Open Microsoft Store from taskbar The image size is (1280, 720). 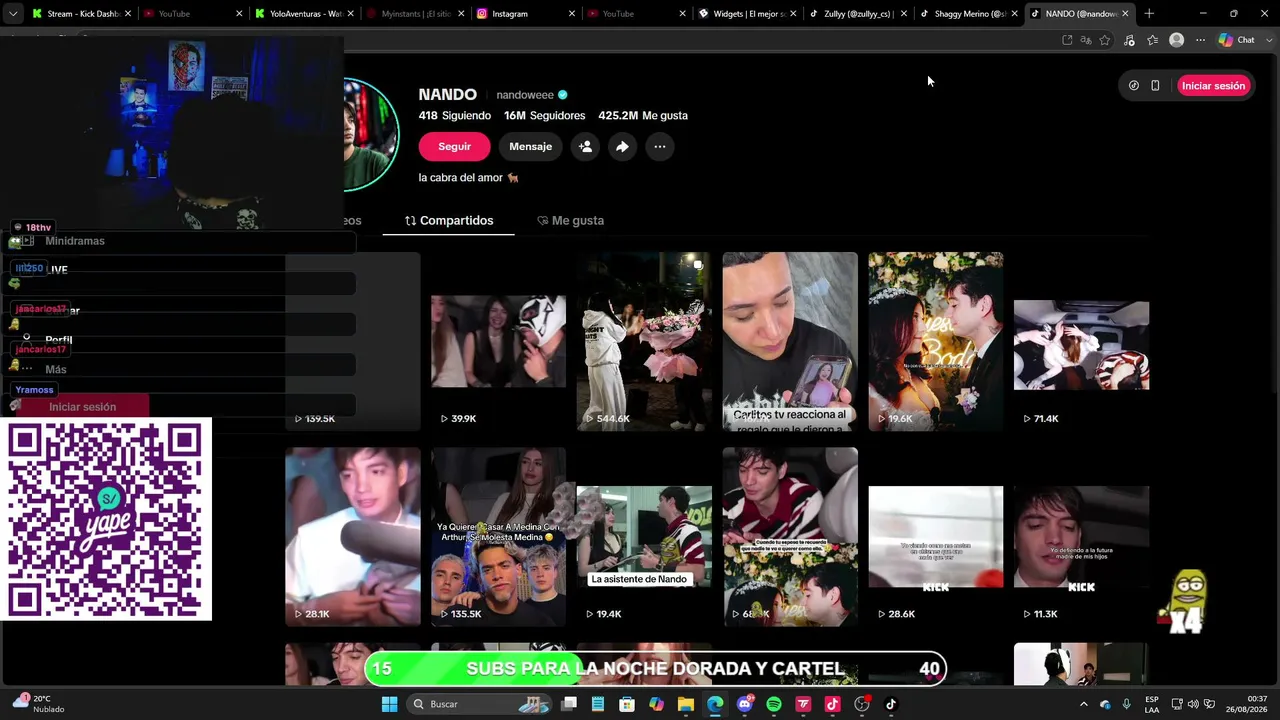pyautogui.click(x=627, y=704)
